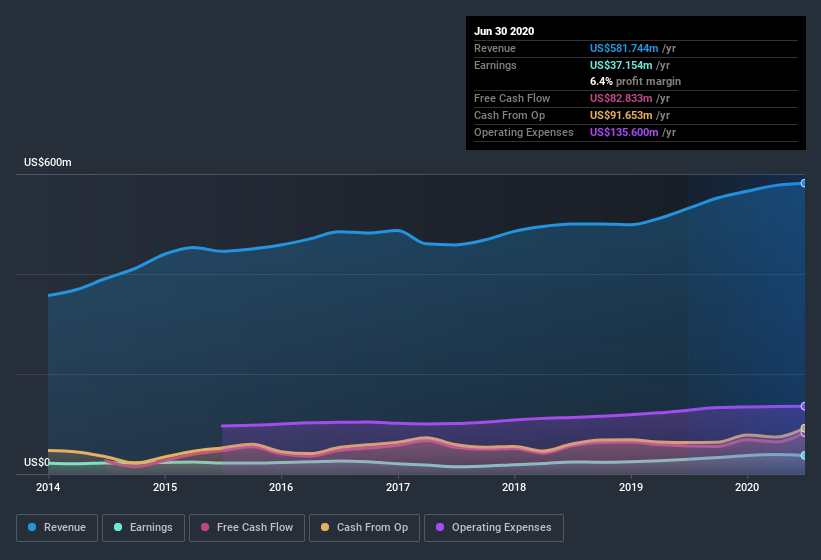Click the Jun 30 2020 tooltip date
The image size is (821, 560).
coord(504,31)
